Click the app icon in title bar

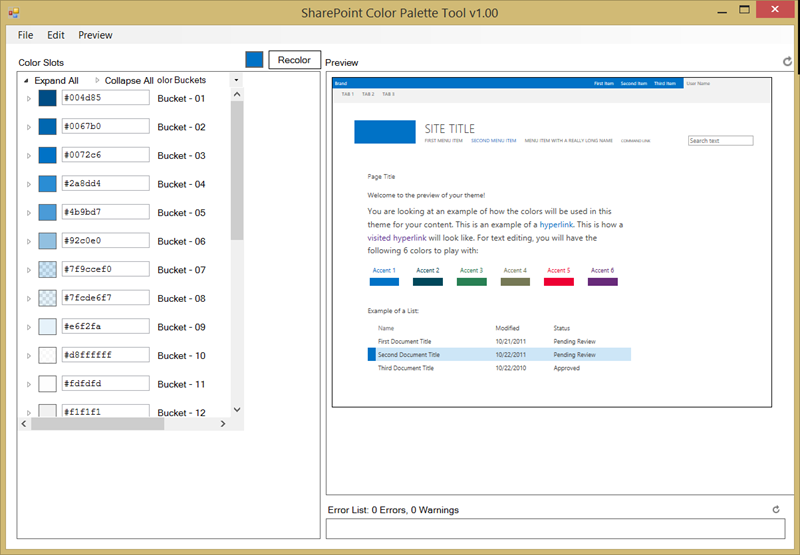point(13,13)
